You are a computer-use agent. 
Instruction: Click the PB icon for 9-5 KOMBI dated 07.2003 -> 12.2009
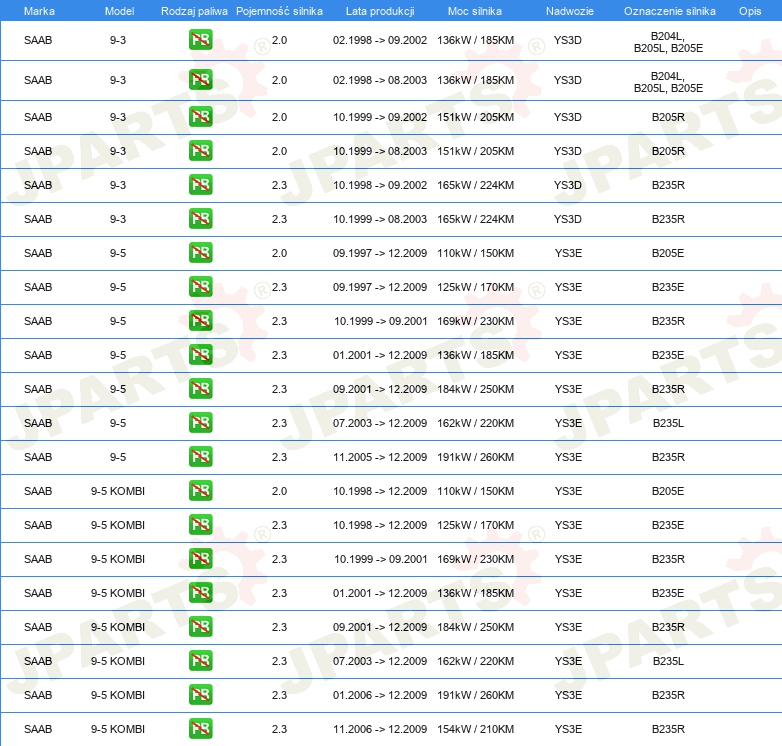(200, 661)
